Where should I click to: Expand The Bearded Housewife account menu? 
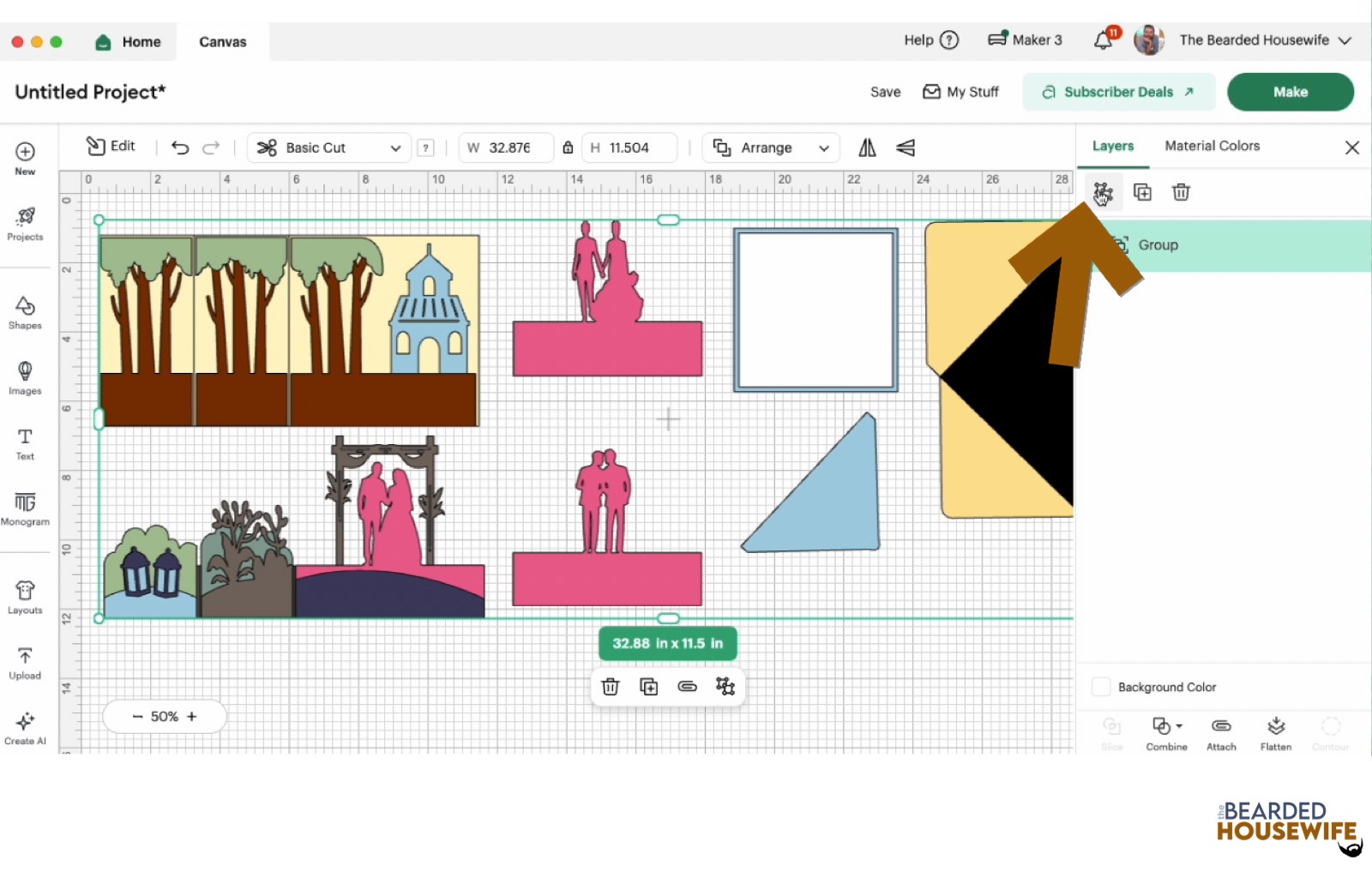pyautogui.click(x=1344, y=40)
